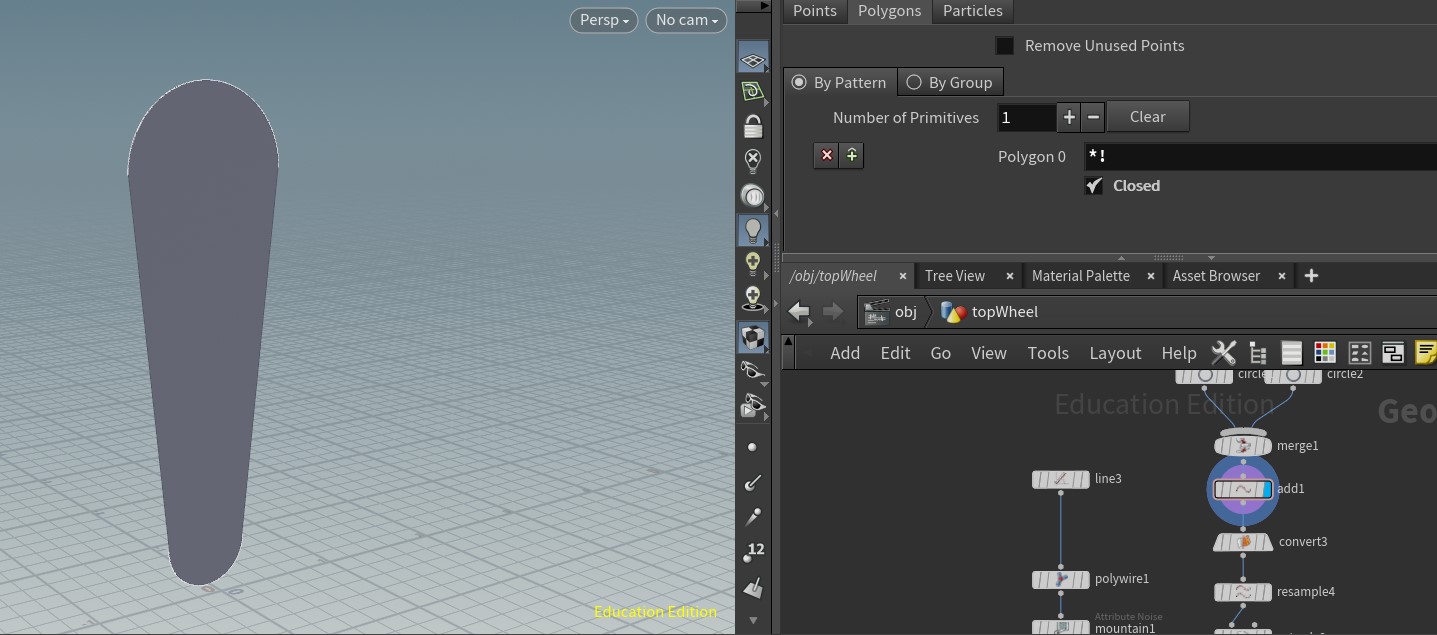
Task: Open the Material Palette tab
Action: [1080, 276]
